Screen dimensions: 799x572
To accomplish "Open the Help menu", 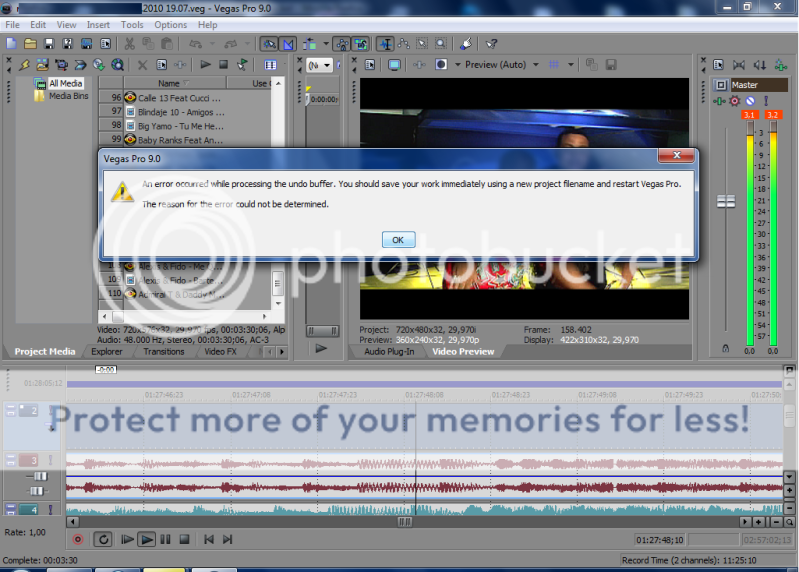I will [207, 24].
